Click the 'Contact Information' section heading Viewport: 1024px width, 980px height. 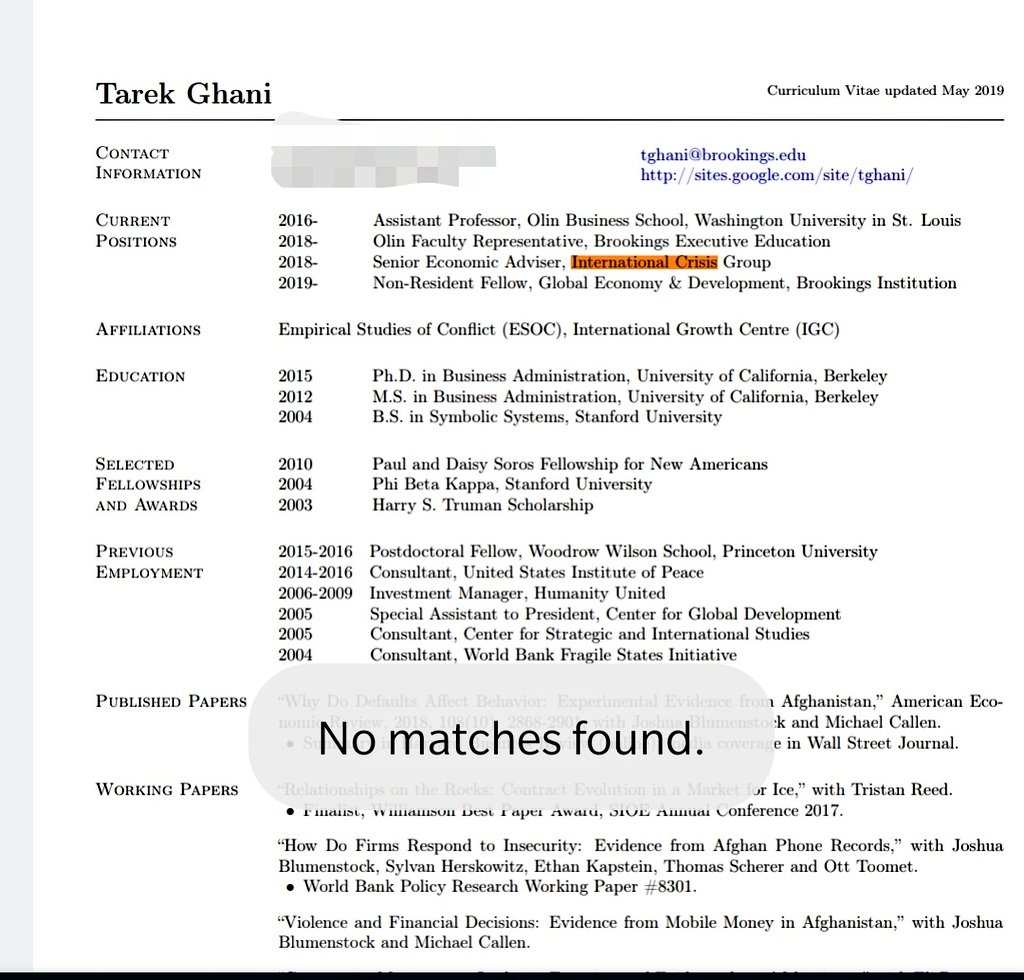tap(148, 163)
